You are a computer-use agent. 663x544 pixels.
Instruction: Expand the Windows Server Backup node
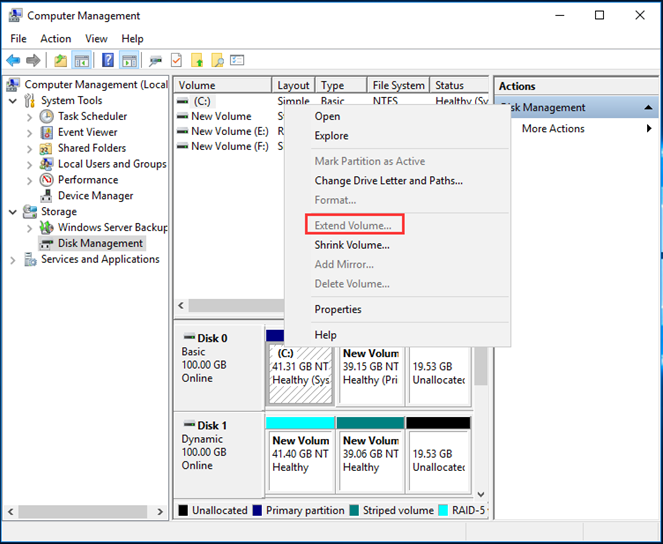pyautogui.click(x=29, y=228)
